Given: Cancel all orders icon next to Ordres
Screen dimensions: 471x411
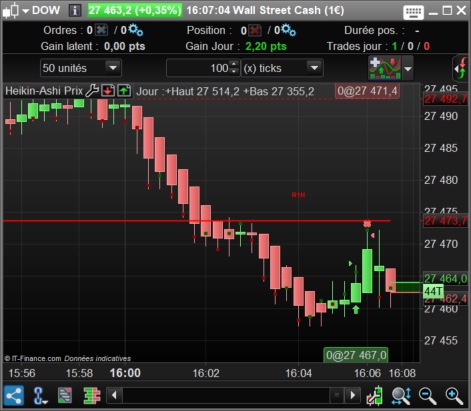Looking at the screenshot, I should pos(101,30).
